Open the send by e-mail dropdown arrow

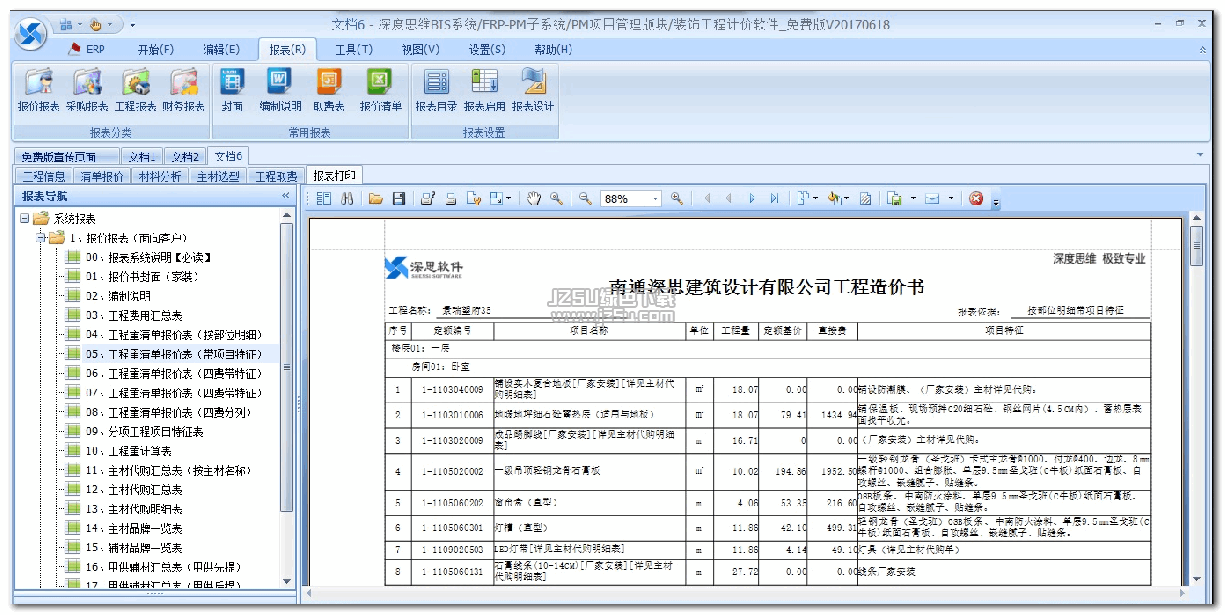[x=950, y=199]
